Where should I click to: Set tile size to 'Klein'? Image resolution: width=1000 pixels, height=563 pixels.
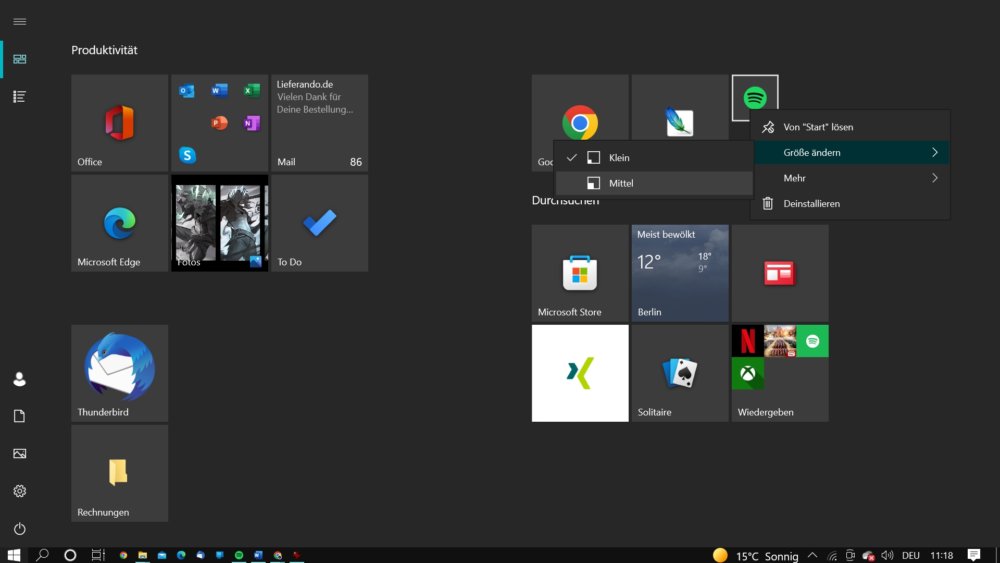[x=654, y=157]
